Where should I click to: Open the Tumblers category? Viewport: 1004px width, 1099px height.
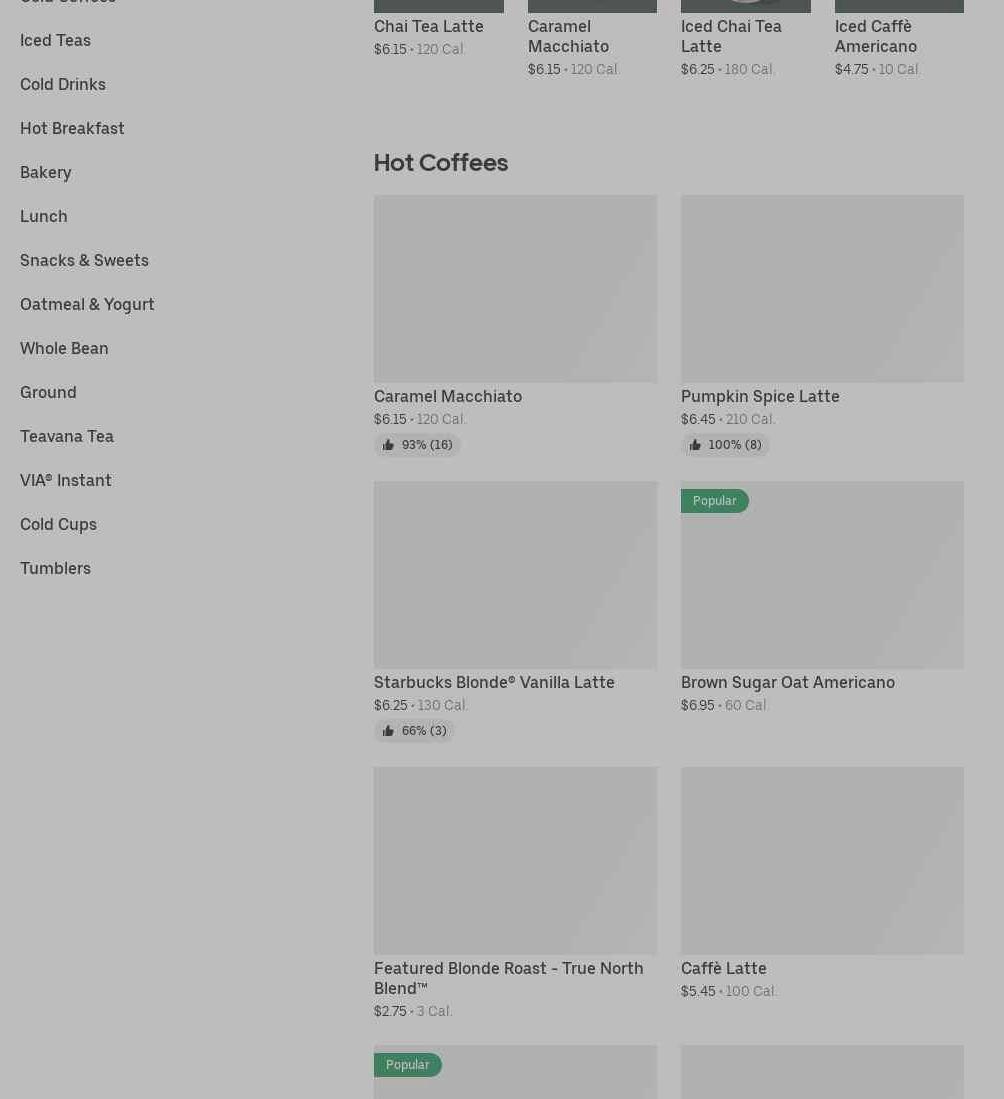[x=55, y=568]
